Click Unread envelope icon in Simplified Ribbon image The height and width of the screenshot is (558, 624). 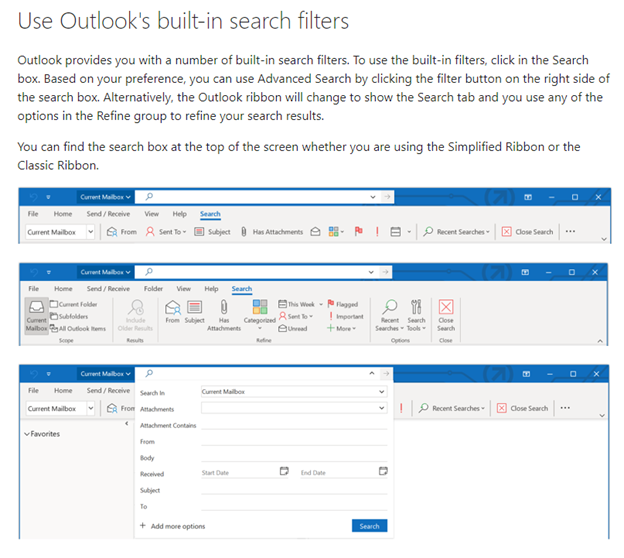[x=315, y=232]
